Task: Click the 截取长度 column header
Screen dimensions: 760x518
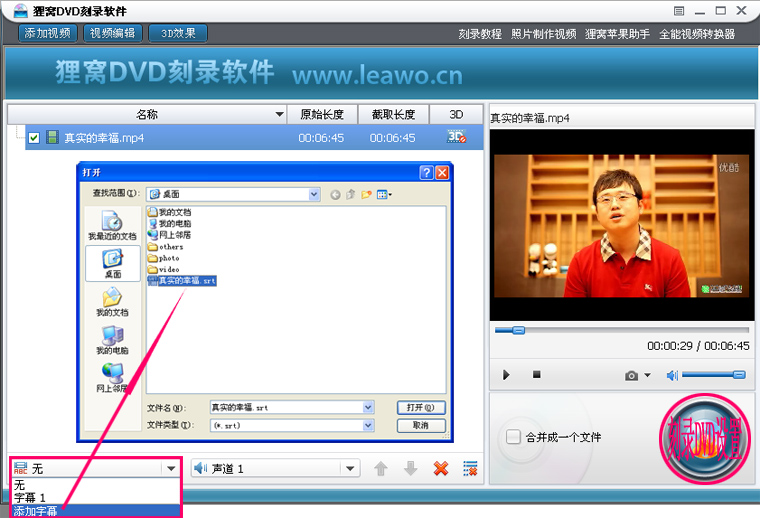Action: pos(393,114)
